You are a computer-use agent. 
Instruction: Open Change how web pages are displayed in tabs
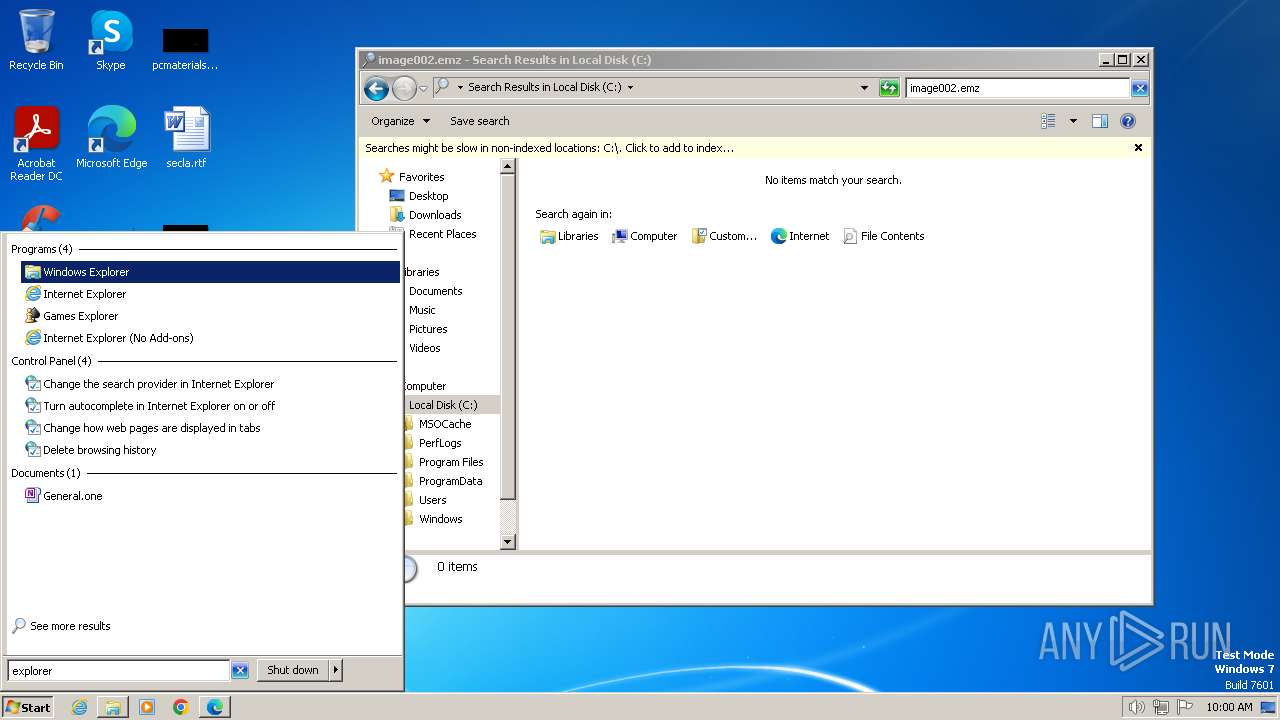pyautogui.click(x=210, y=428)
